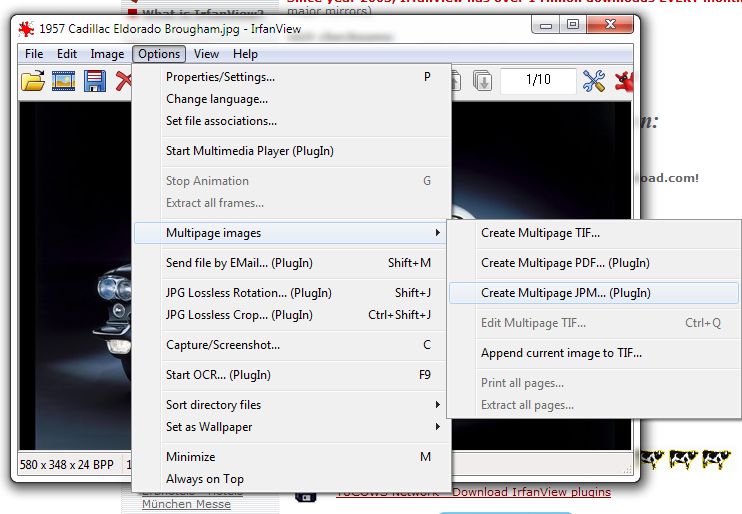The height and width of the screenshot is (514, 742).
Task: Choose Properties/Settings... from Options menu
Action: 292,77
